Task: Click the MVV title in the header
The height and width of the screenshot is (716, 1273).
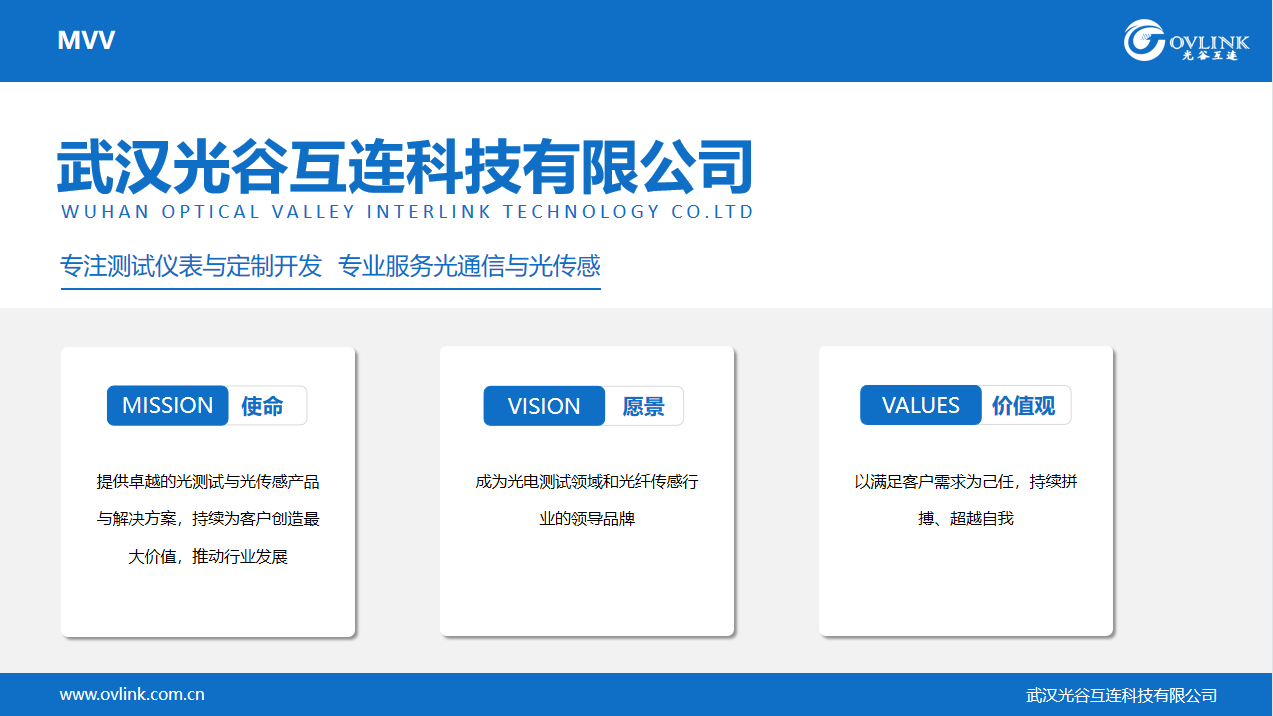Action: pos(86,41)
